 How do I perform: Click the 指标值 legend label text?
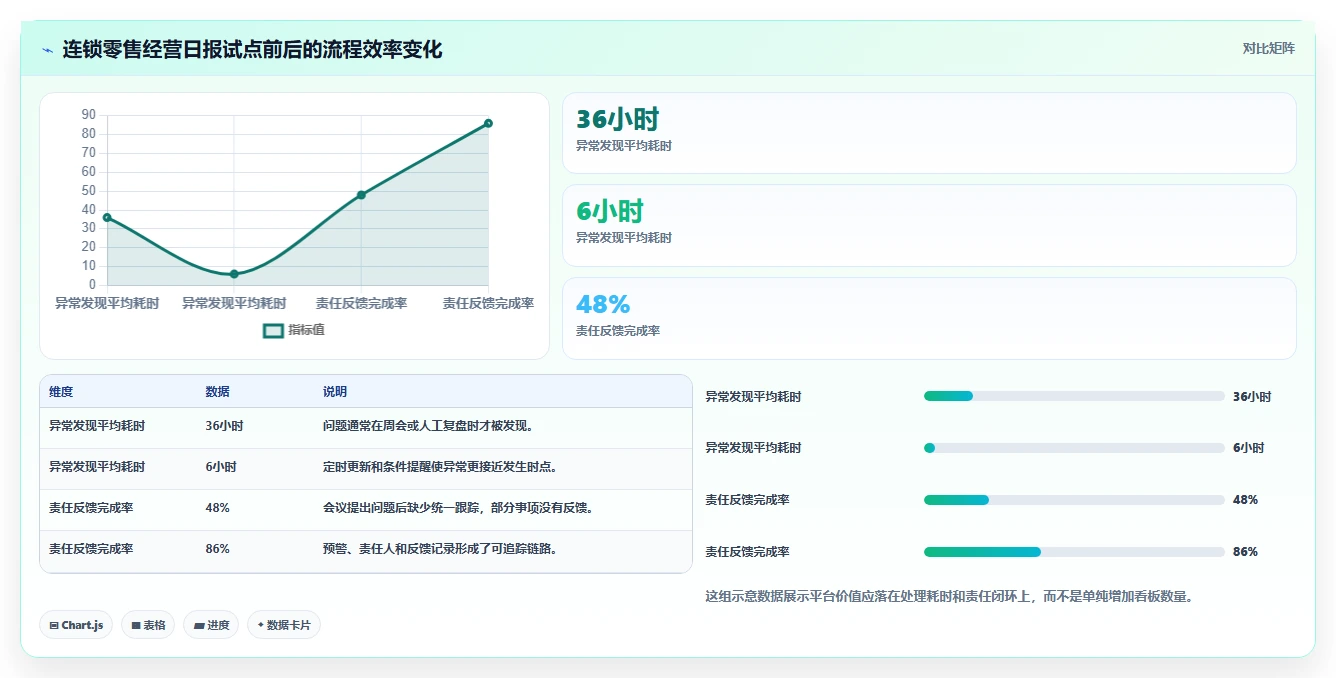(306, 330)
